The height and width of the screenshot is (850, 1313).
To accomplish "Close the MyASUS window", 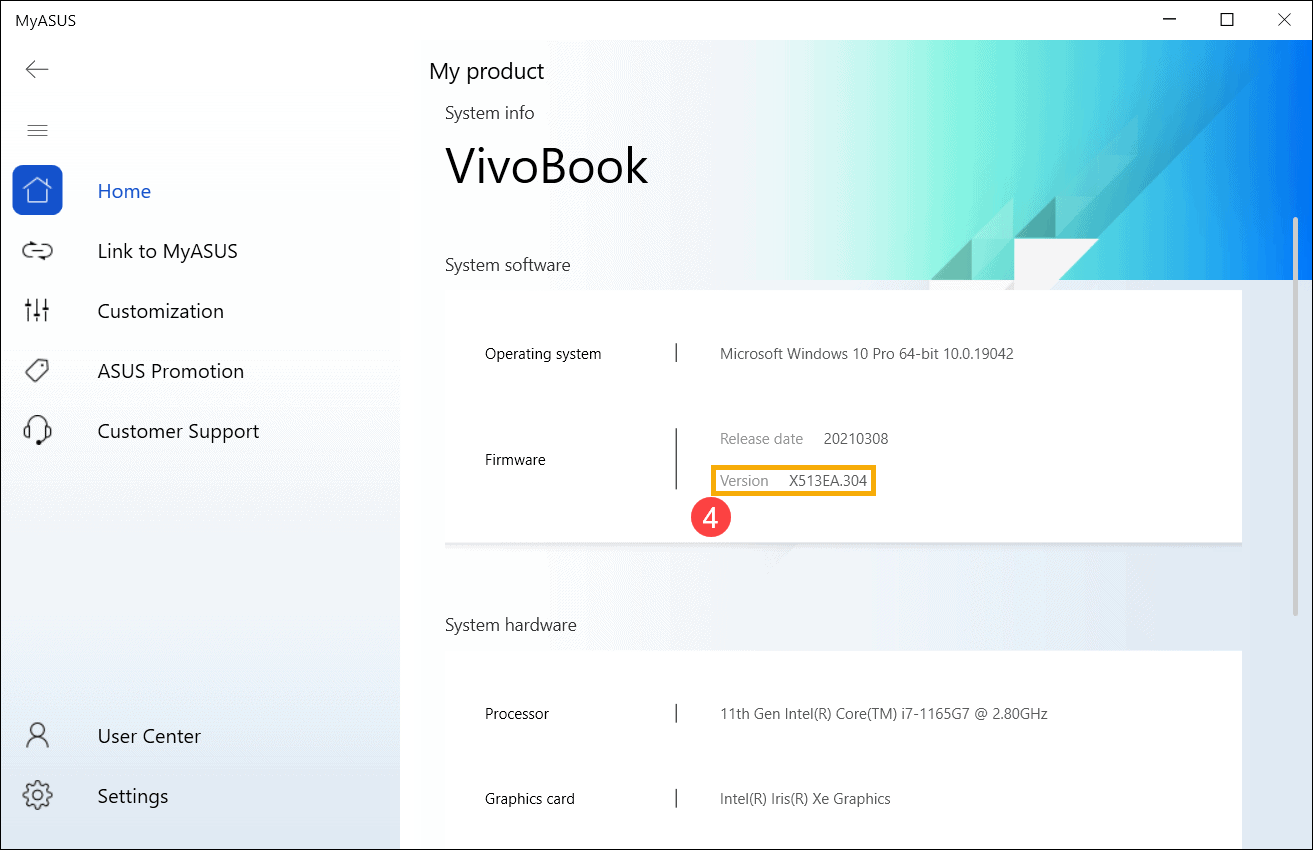I will [x=1285, y=19].
